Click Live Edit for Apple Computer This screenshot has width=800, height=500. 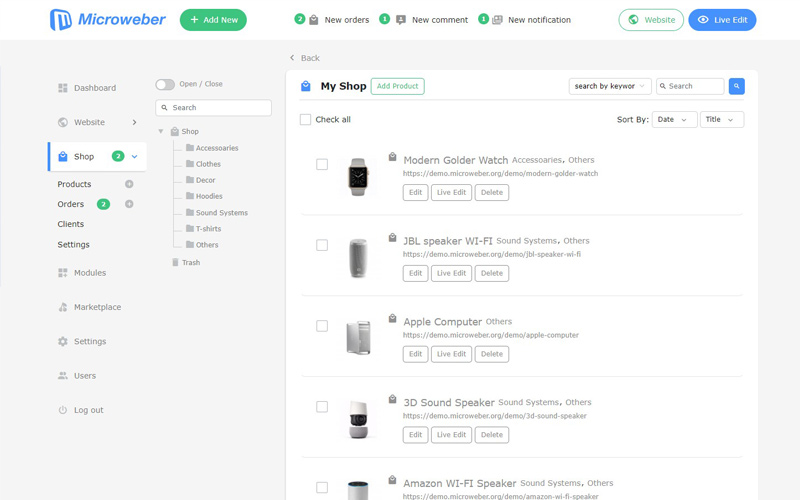[451, 354]
